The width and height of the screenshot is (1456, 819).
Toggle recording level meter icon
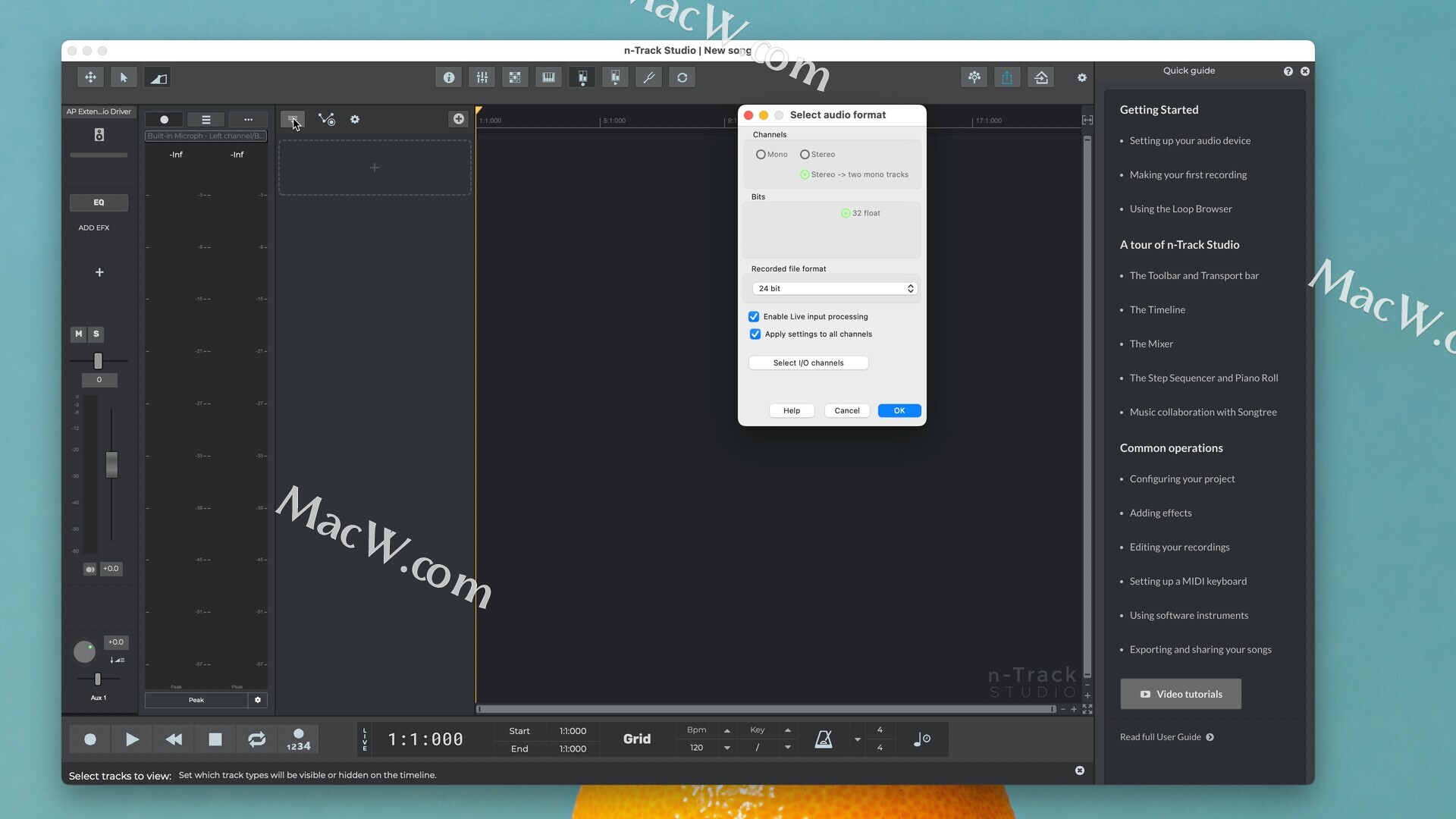tap(582, 77)
